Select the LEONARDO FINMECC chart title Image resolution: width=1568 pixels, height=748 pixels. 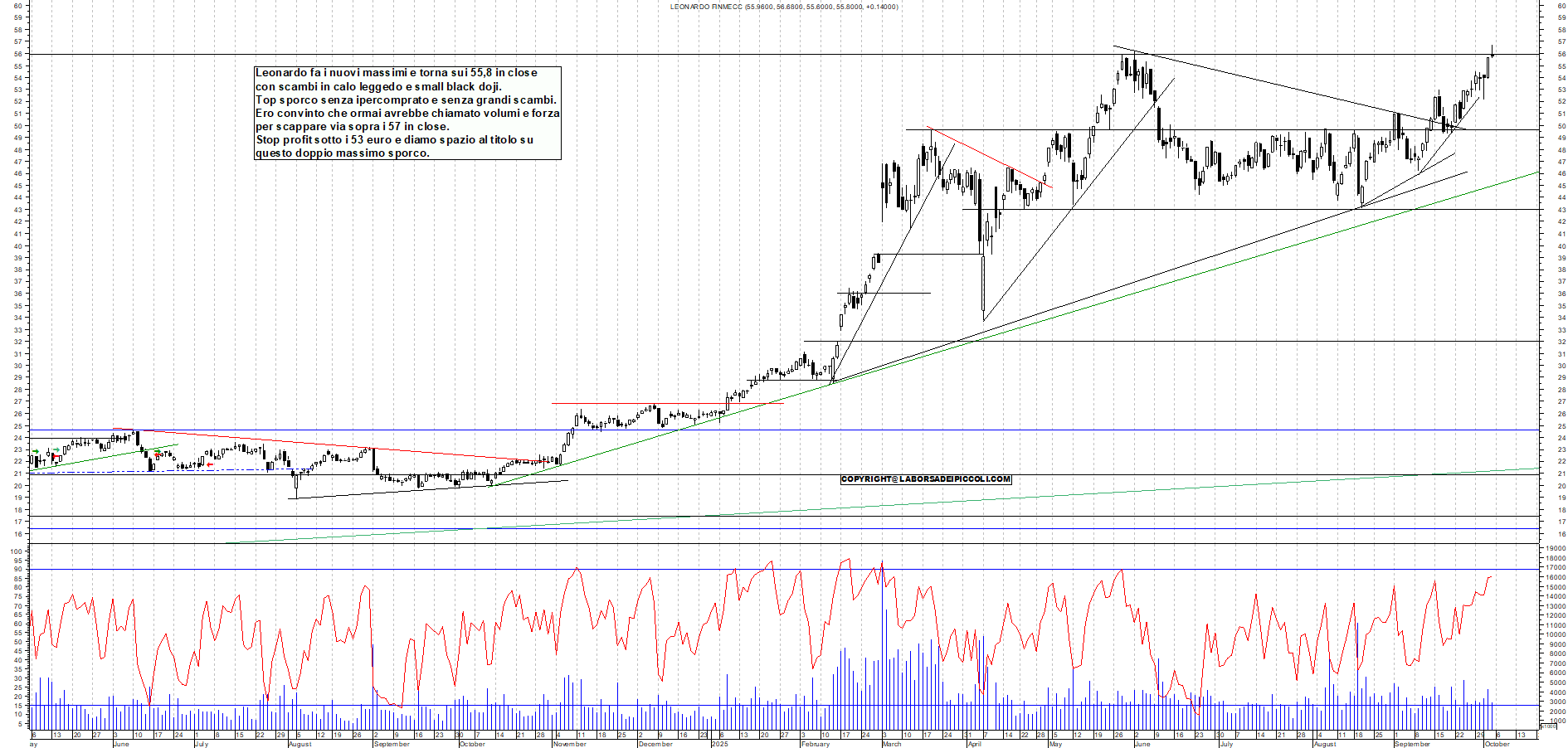(783, 7)
